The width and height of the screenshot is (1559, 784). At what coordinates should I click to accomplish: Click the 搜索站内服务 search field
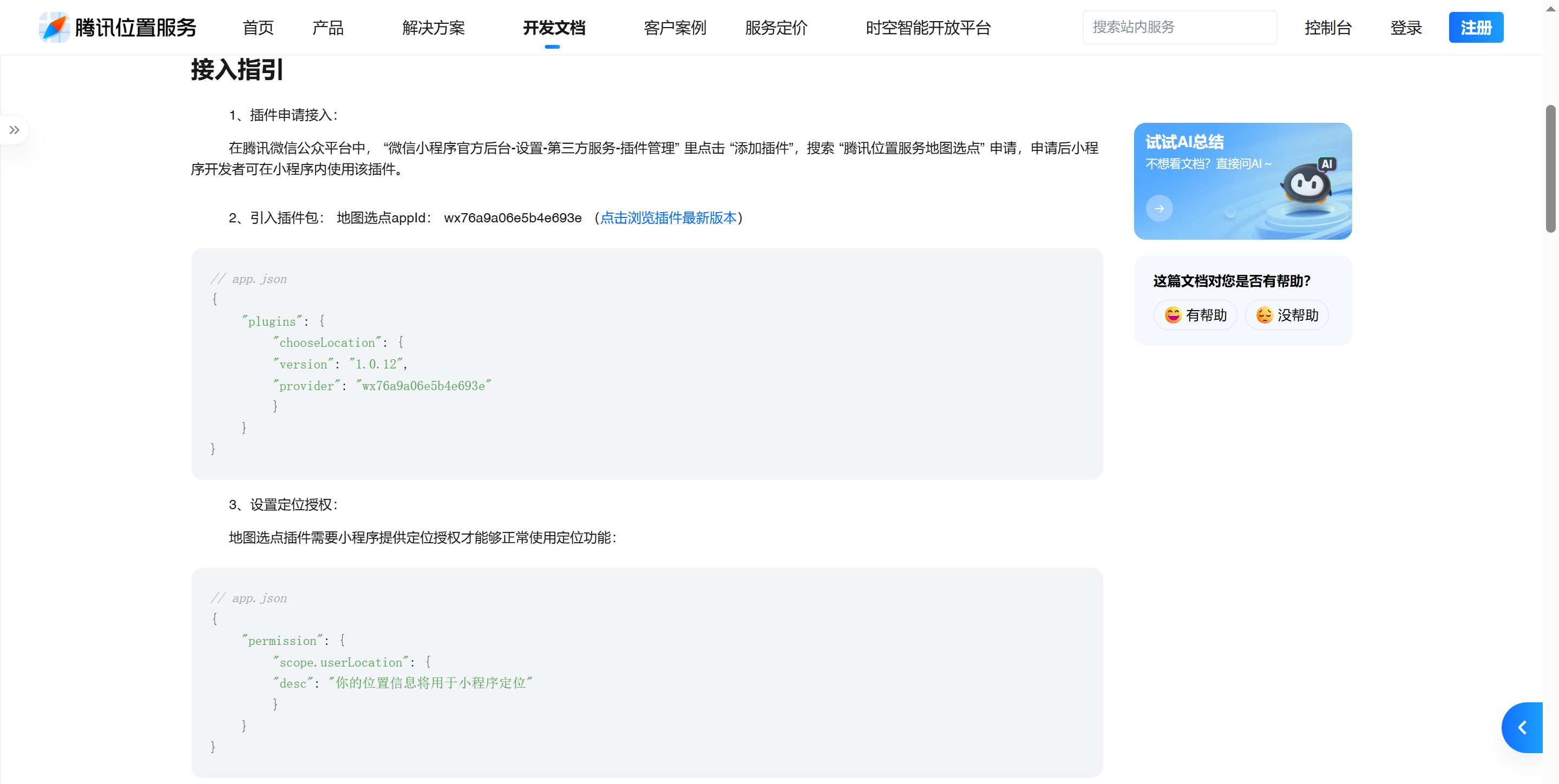1179,27
